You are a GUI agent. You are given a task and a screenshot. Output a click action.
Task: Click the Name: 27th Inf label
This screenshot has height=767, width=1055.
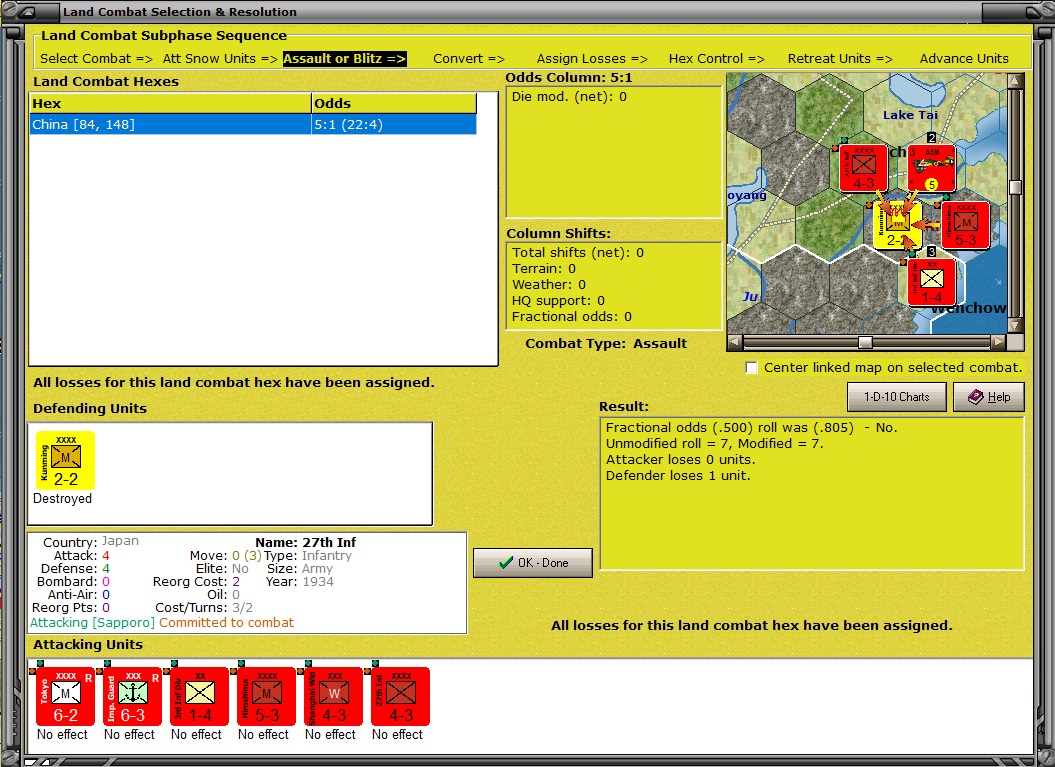[305, 542]
